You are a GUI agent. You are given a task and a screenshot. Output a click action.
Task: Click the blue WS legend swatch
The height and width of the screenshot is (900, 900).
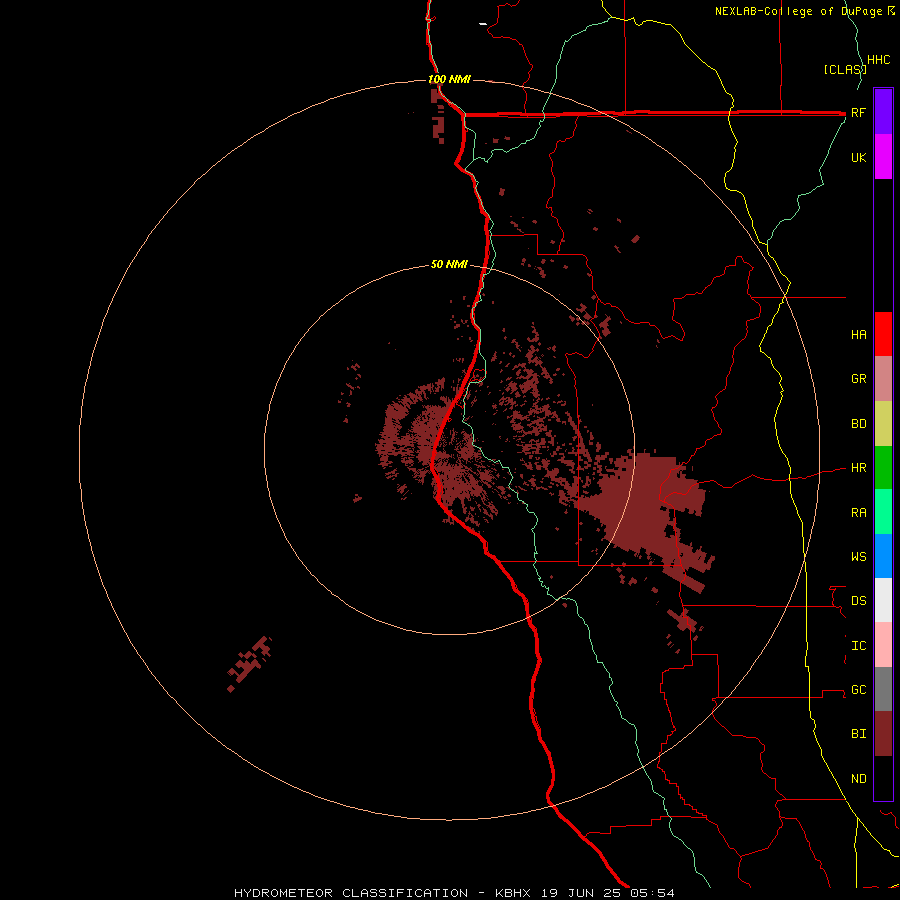pyautogui.click(x=883, y=556)
